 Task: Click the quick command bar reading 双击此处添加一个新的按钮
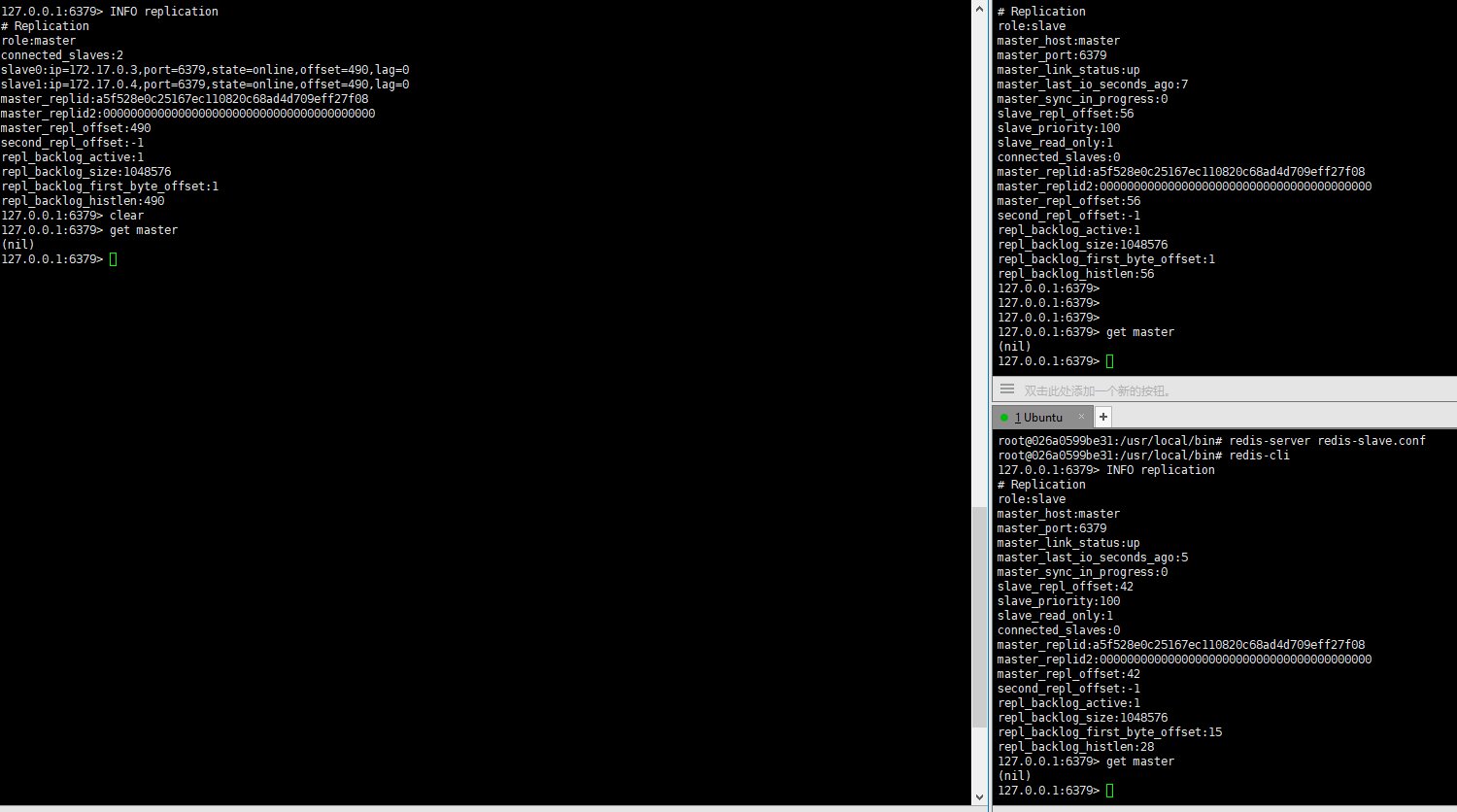(x=1098, y=389)
